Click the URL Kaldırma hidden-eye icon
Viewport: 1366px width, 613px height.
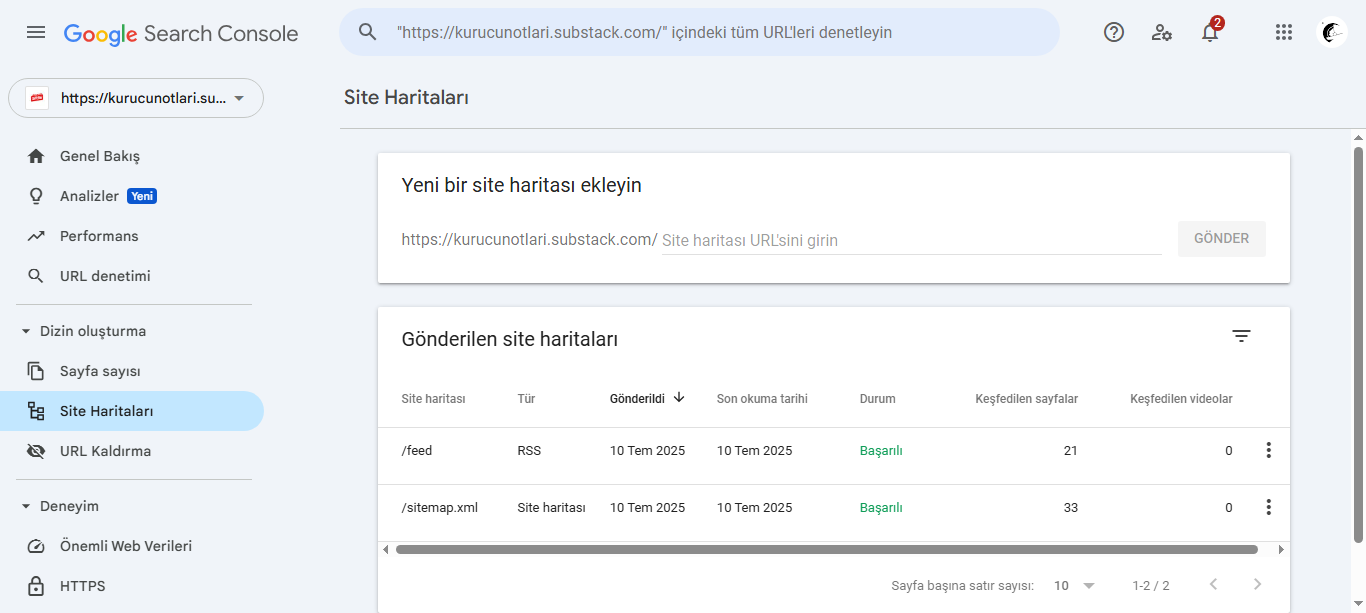tap(36, 451)
